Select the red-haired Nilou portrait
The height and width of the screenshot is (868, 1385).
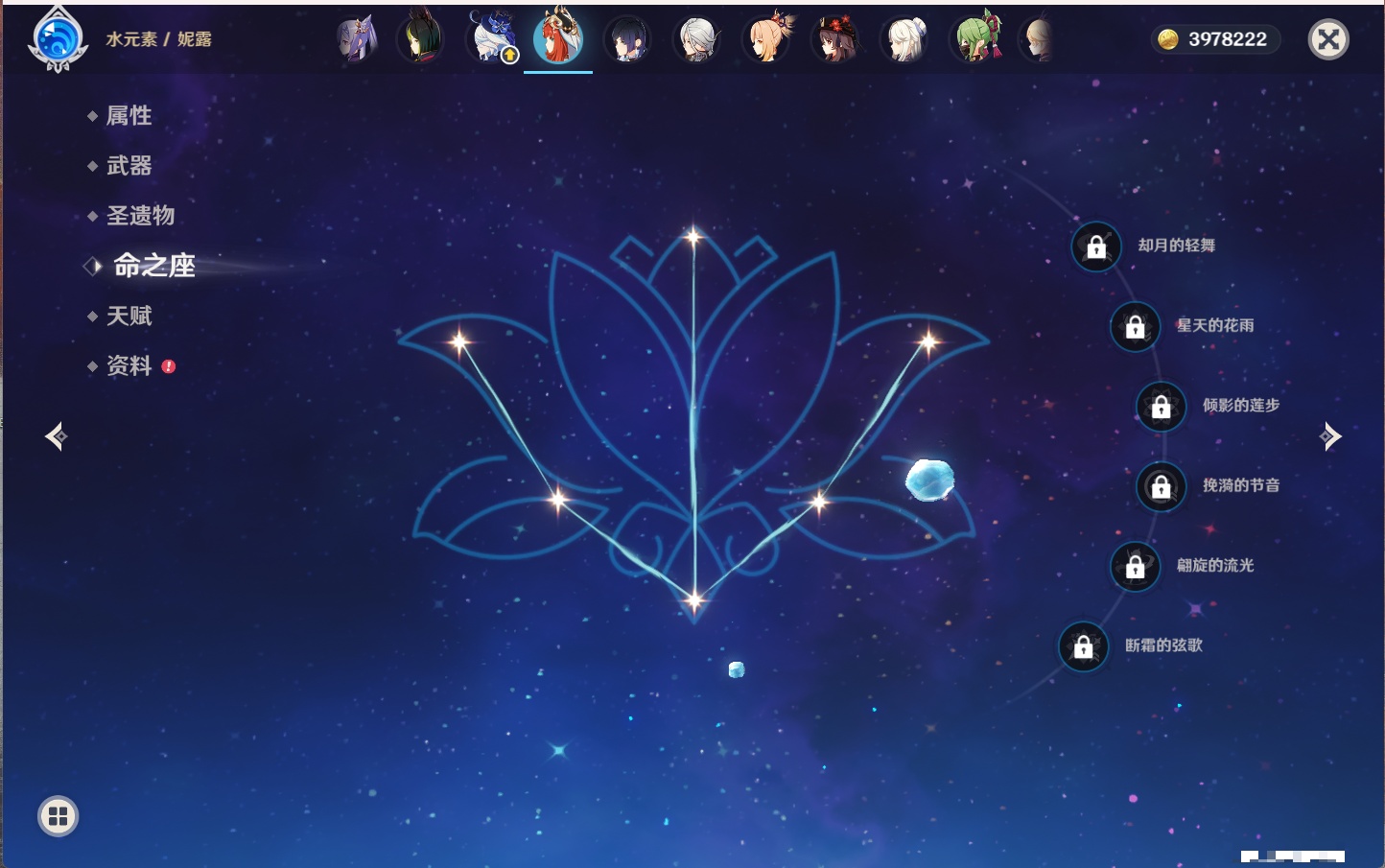tap(558, 36)
